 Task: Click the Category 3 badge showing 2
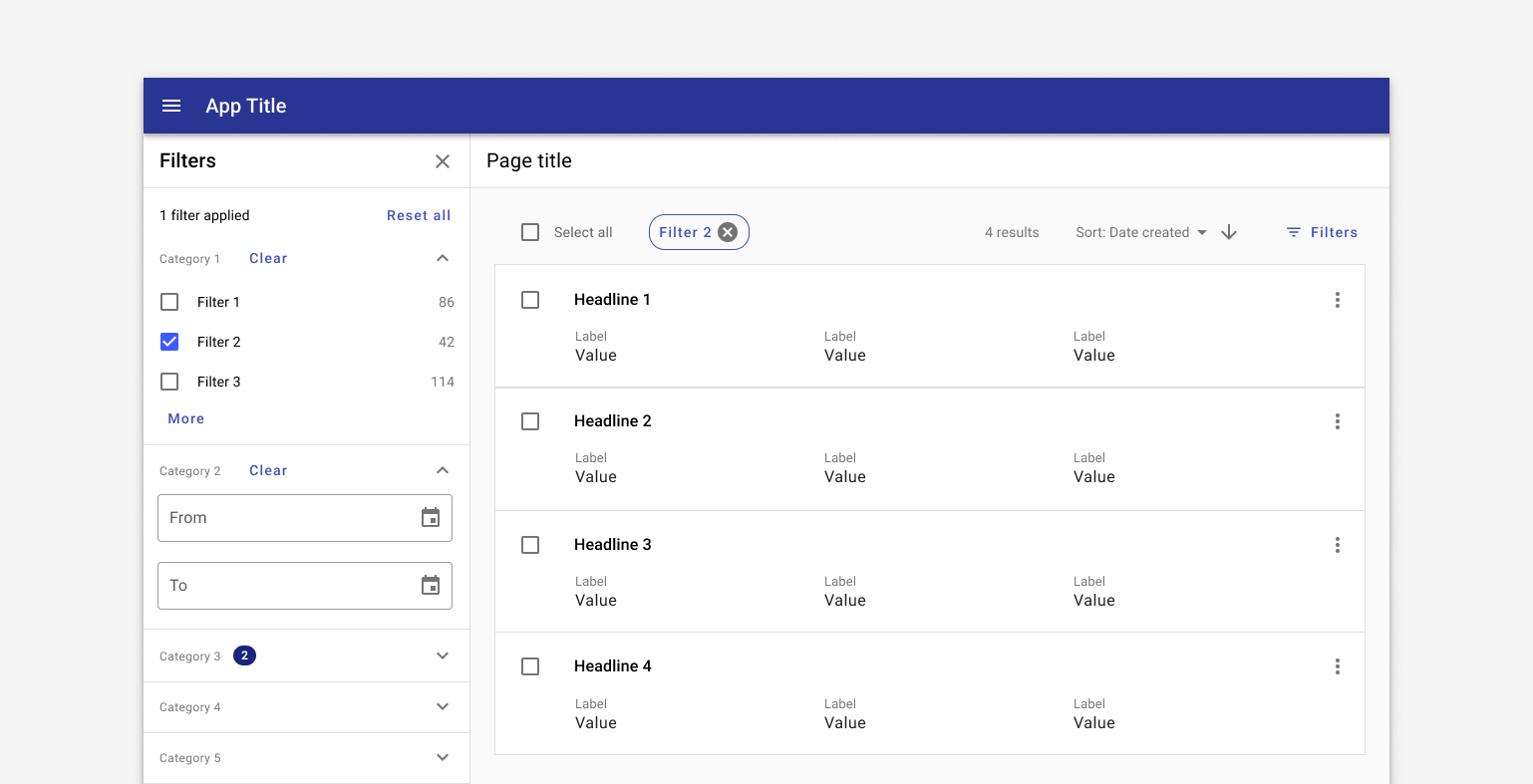pyautogui.click(x=244, y=655)
